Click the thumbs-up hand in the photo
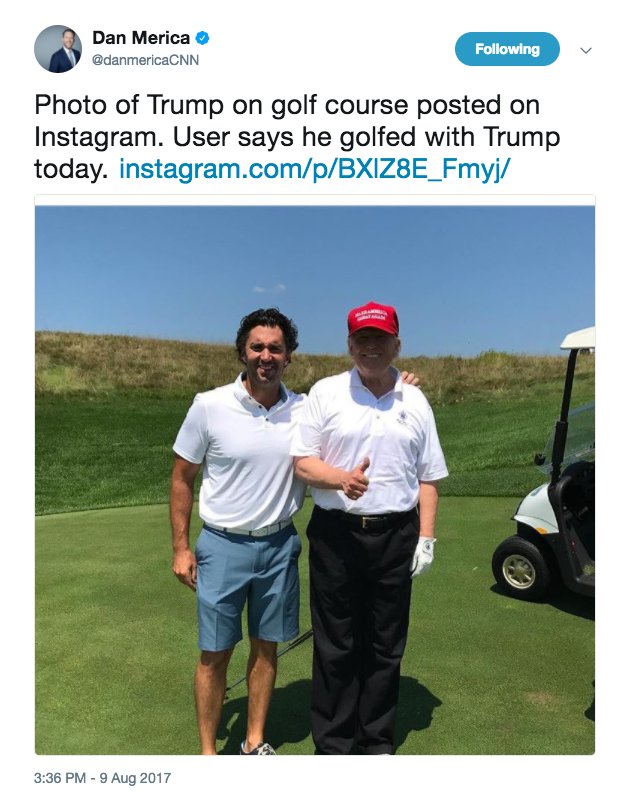Image resolution: width=630 pixels, height=796 pixels. [x=354, y=479]
